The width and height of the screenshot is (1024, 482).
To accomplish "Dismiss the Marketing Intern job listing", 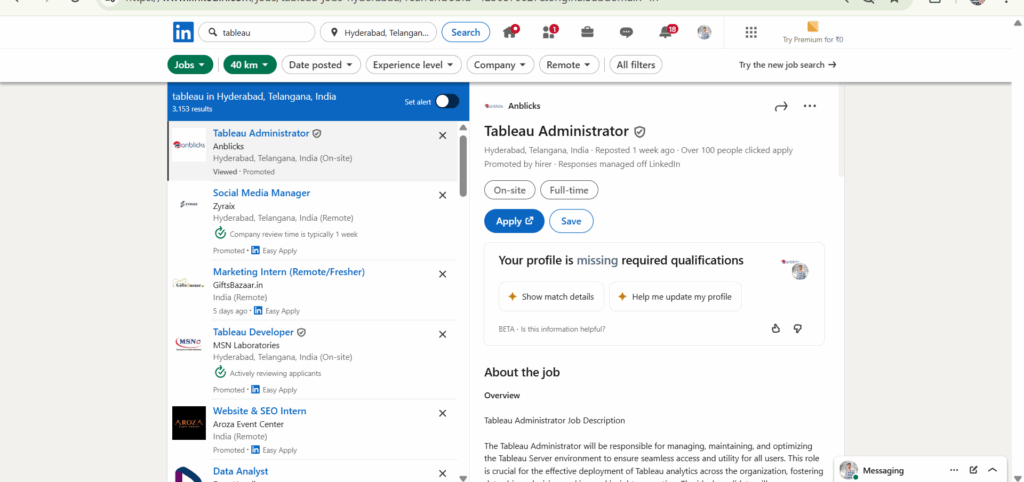I will (442, 274).
